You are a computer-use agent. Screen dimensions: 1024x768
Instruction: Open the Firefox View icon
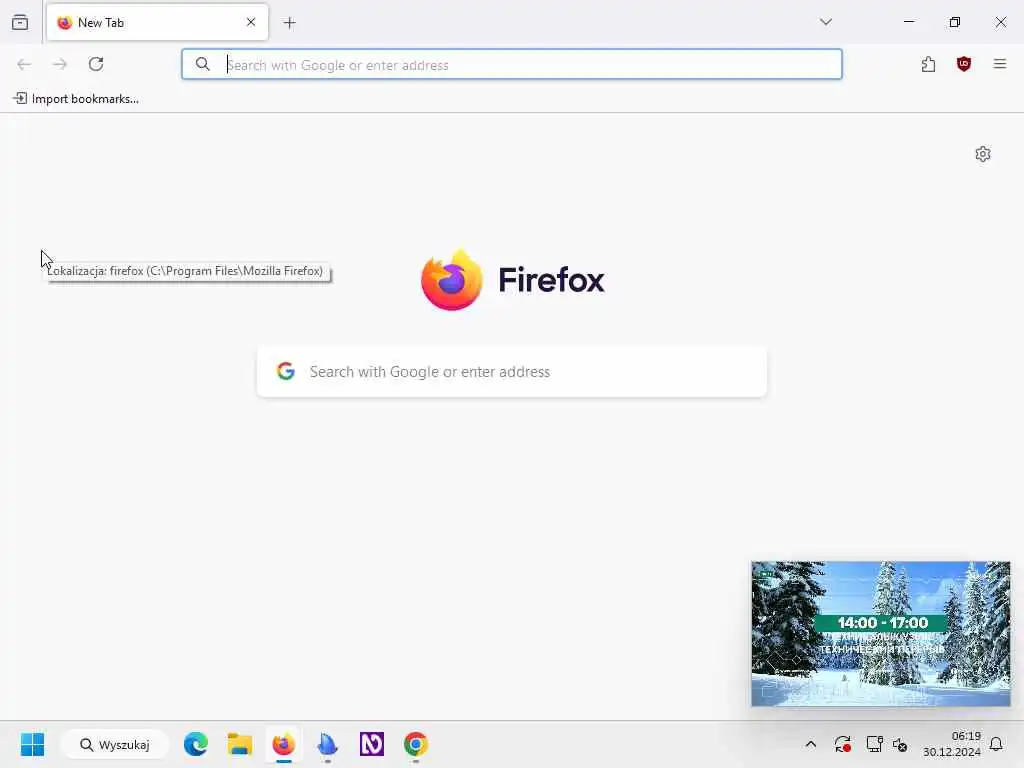coord(20,23)
